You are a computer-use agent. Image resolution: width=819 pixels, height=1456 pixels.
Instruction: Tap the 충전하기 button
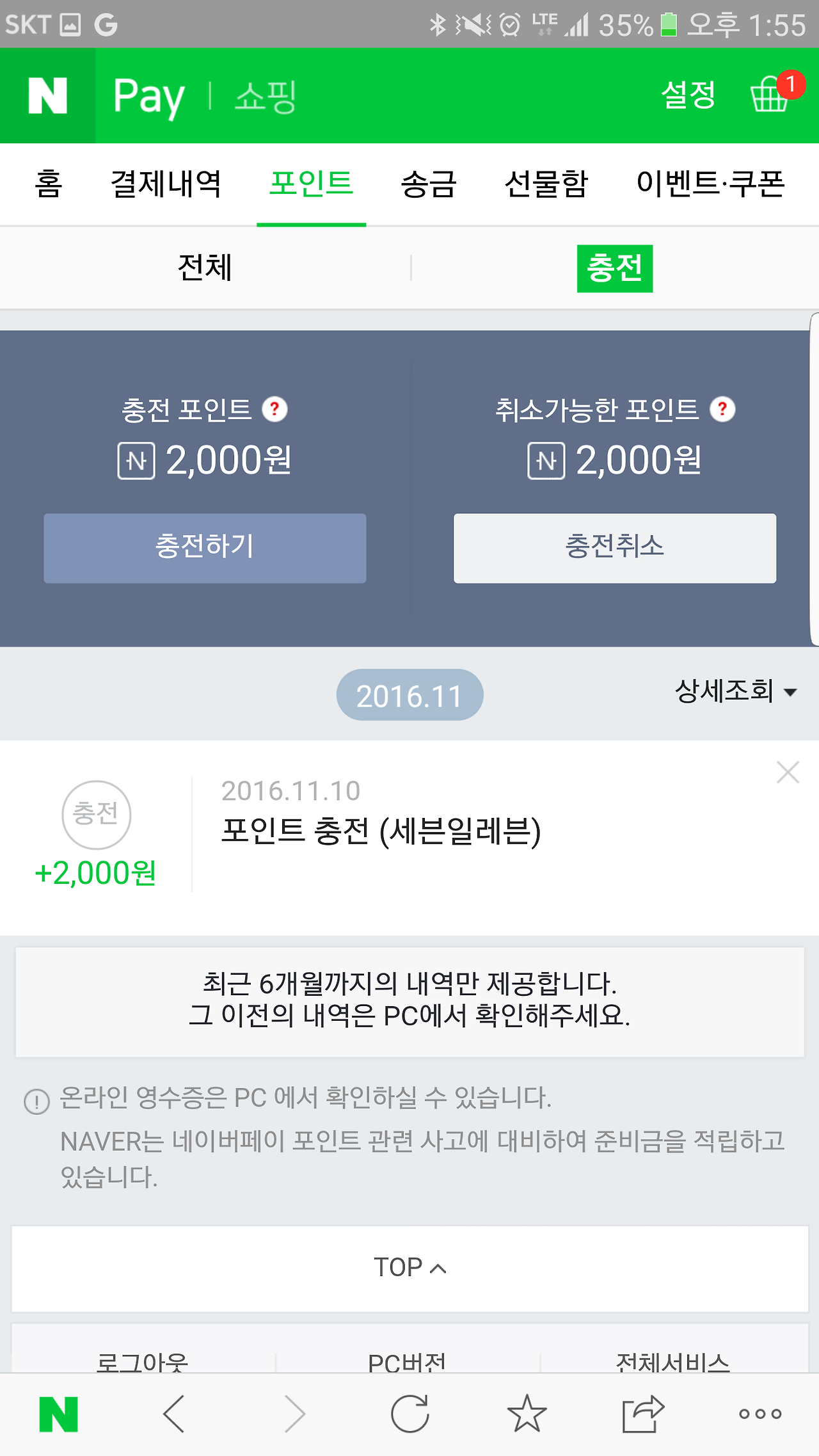pos(205,548)
